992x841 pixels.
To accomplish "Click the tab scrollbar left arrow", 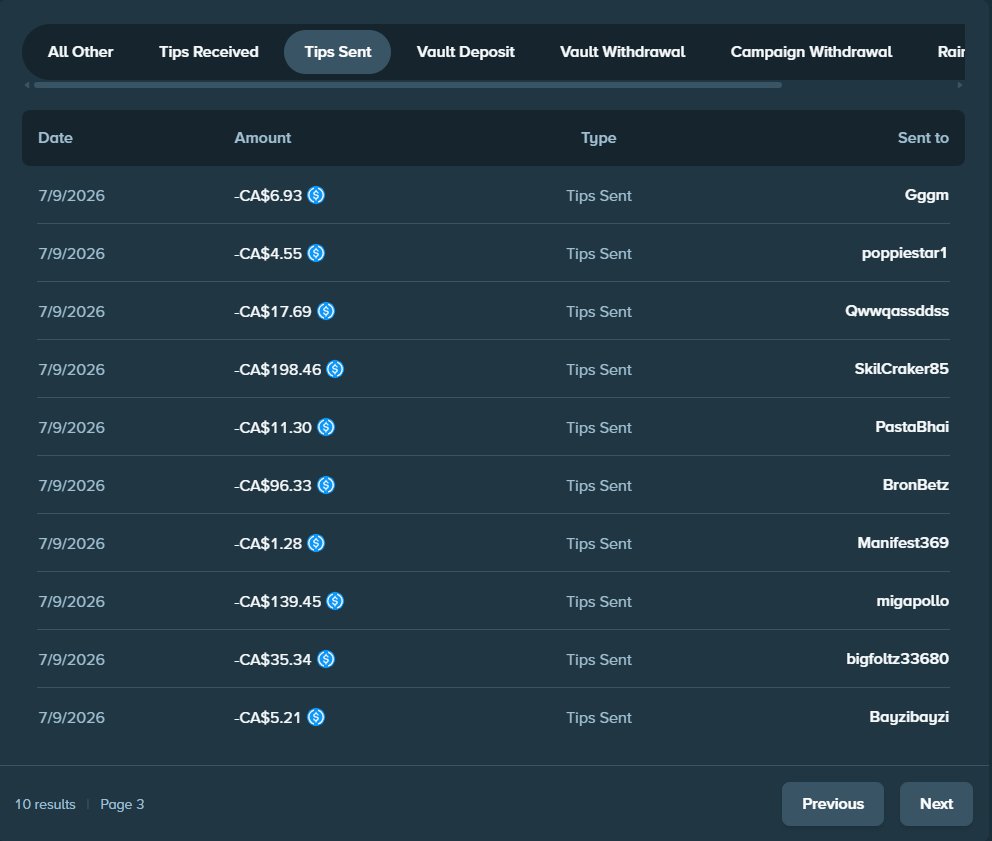I will coord(27,85).
